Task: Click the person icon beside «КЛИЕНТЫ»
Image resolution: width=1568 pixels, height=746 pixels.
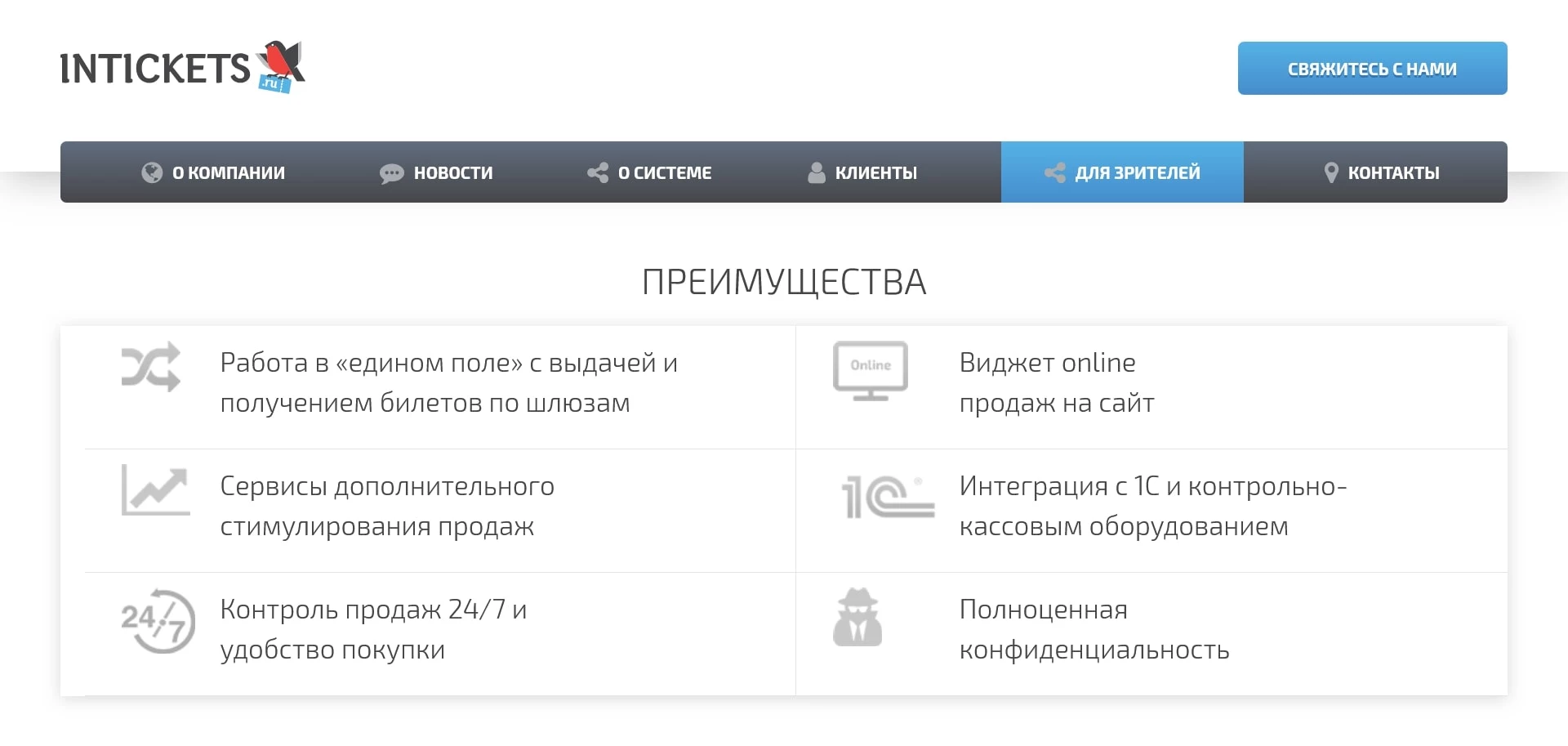Action: 816,172
